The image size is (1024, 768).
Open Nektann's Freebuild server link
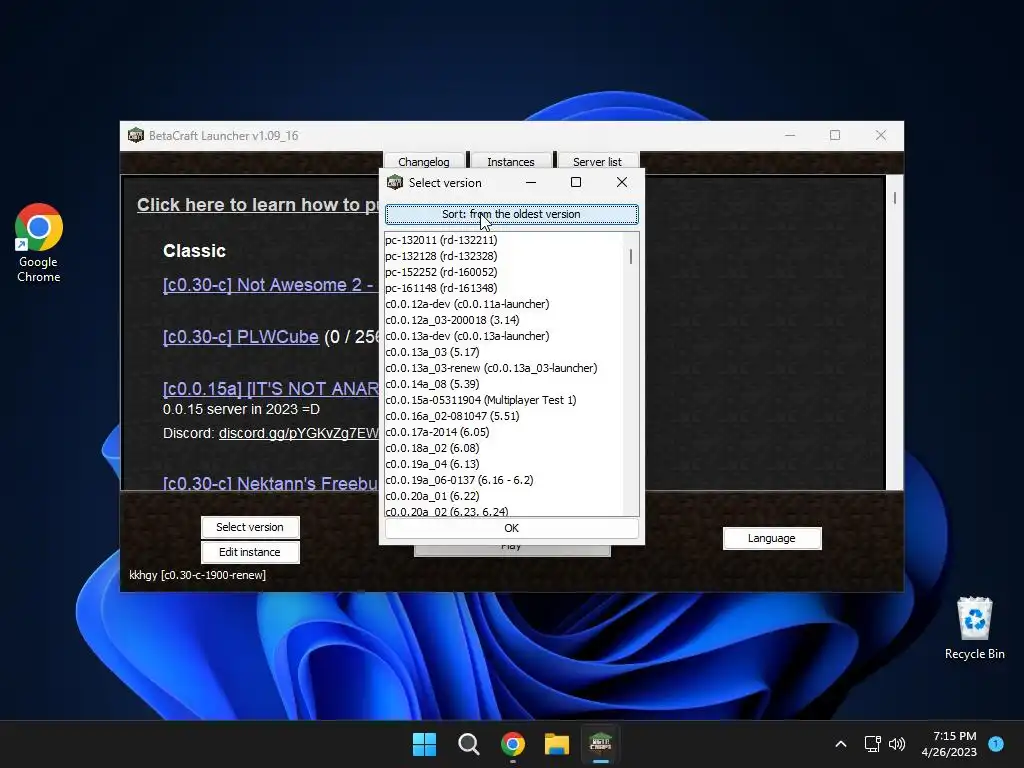270,483
